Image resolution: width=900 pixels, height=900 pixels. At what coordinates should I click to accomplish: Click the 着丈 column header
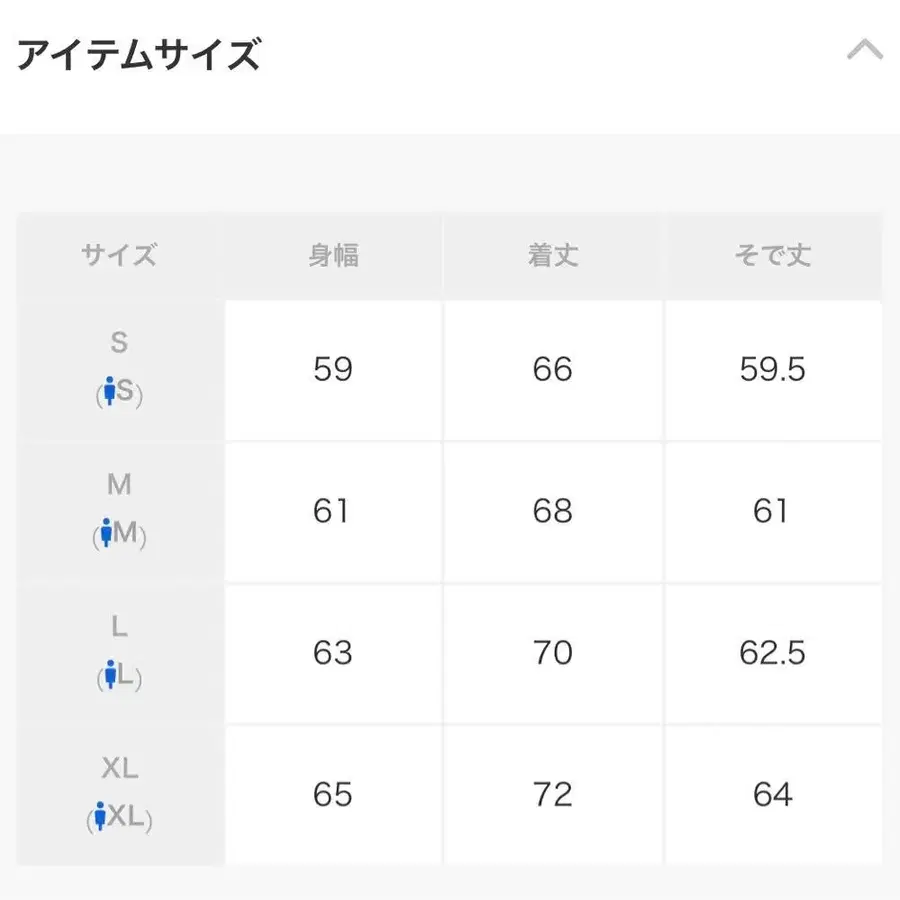point(553,256)
